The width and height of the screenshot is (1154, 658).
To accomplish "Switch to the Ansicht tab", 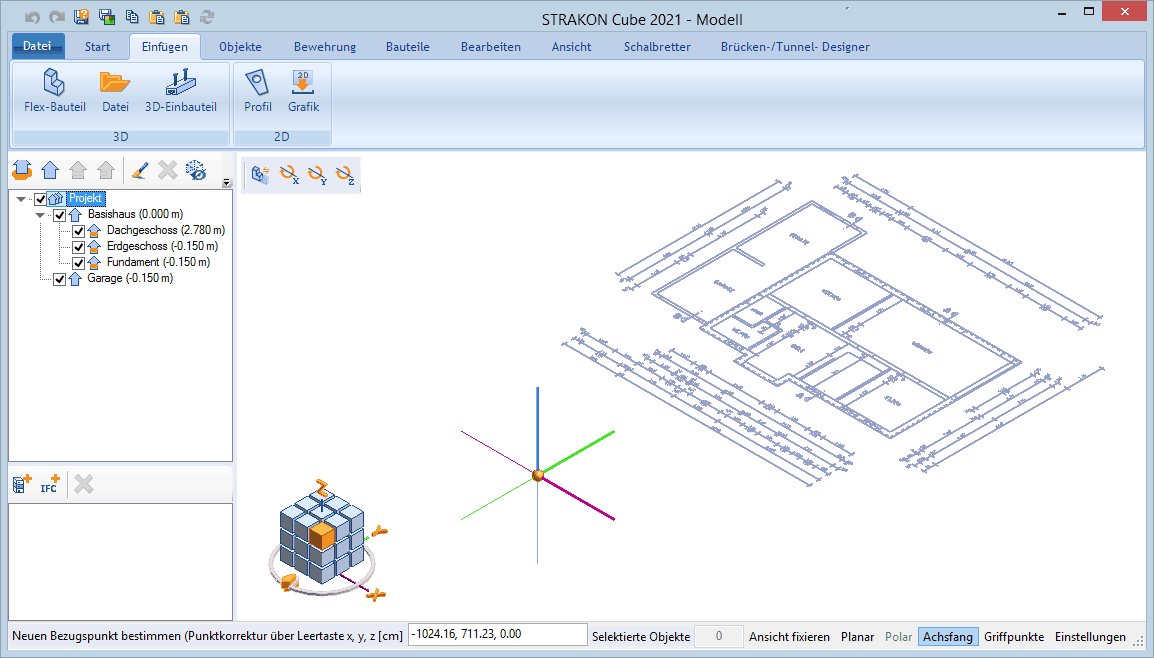I will (x=572, y=46).
